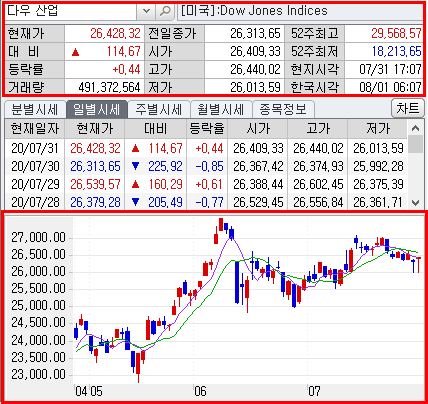Click the table scrollbar up arrow
The image size is (428, 404).
pos(415,128)
